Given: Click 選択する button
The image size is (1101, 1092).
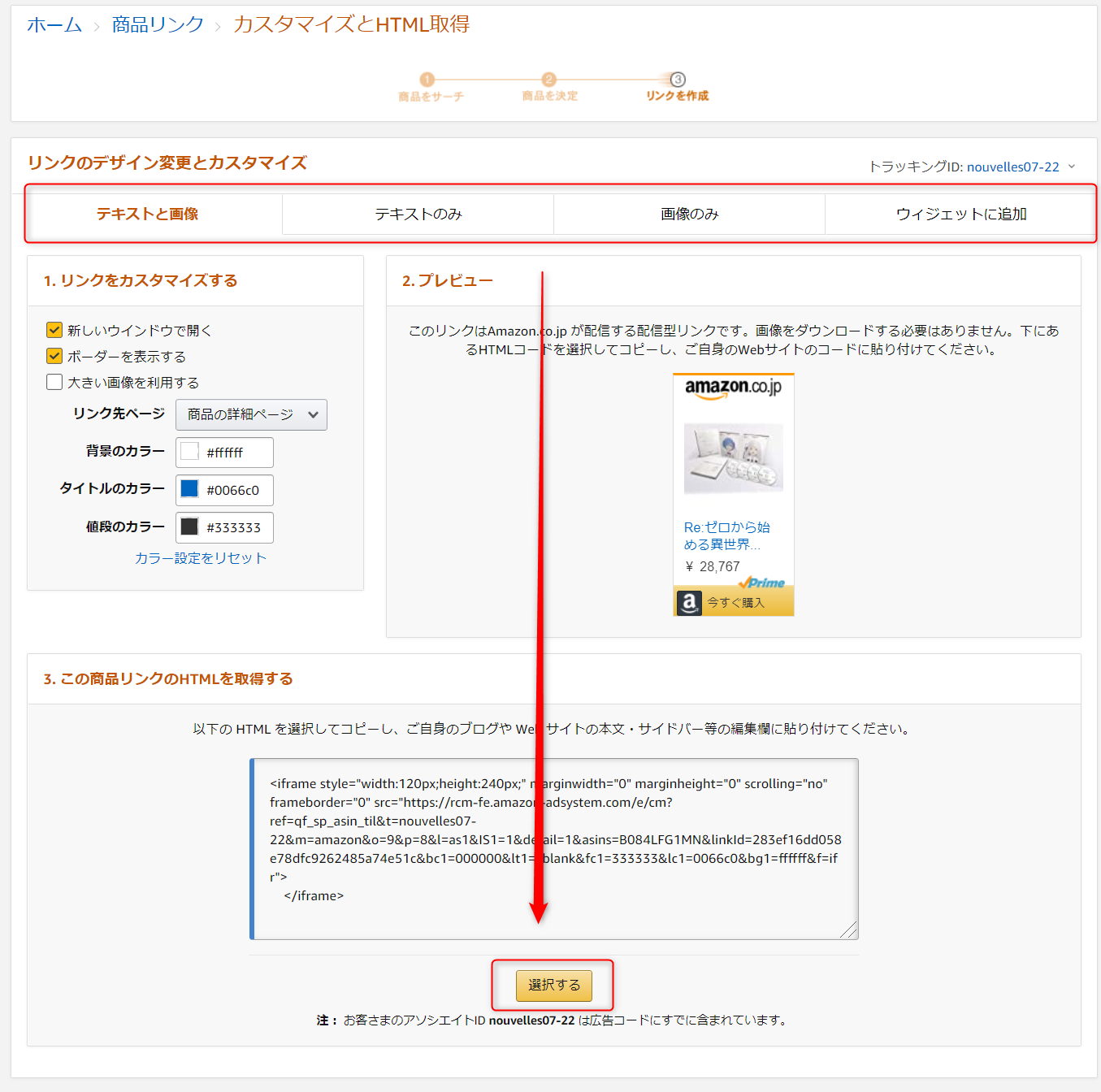Looking at the screenshot, I should 554,985.
